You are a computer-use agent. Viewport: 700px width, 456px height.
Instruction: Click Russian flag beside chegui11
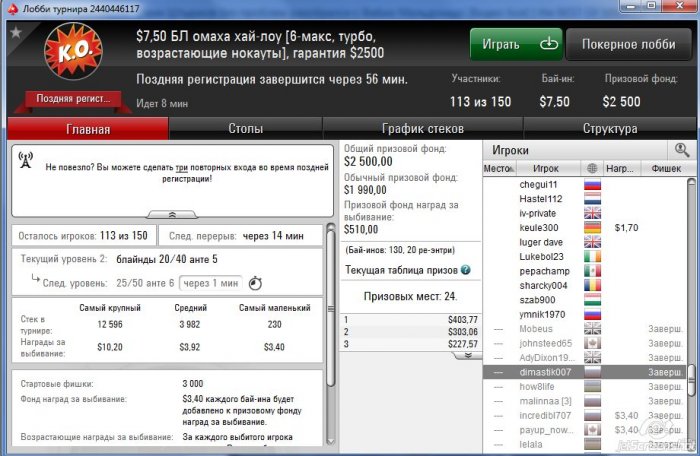[x=592, y=184]
